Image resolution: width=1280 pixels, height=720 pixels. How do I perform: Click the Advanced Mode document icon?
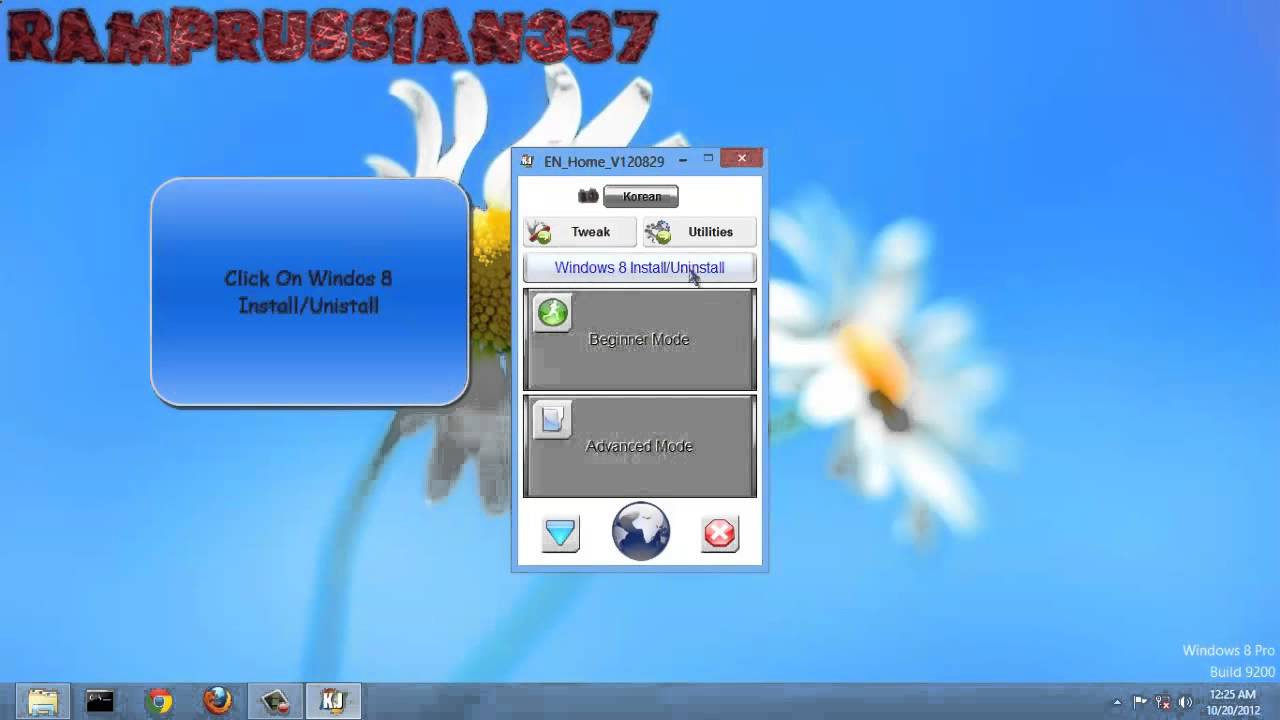pos(552,419)
